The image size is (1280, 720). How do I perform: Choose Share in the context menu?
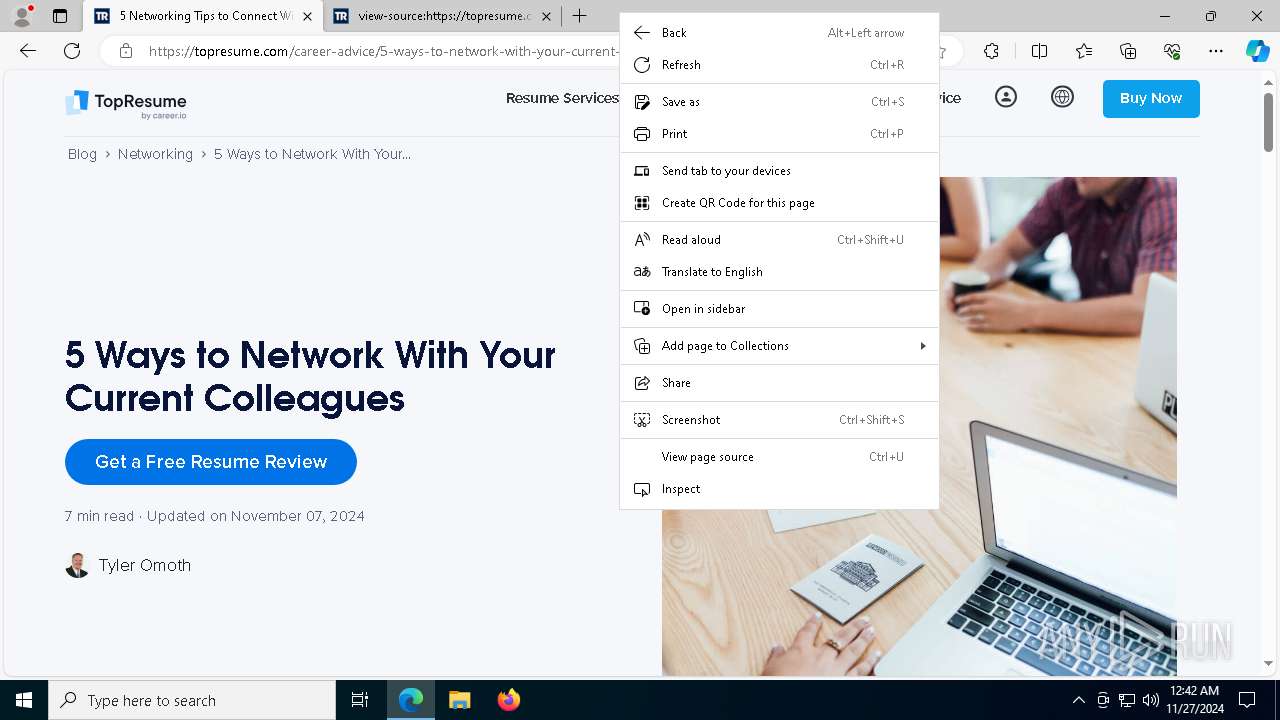click(779, 383)
